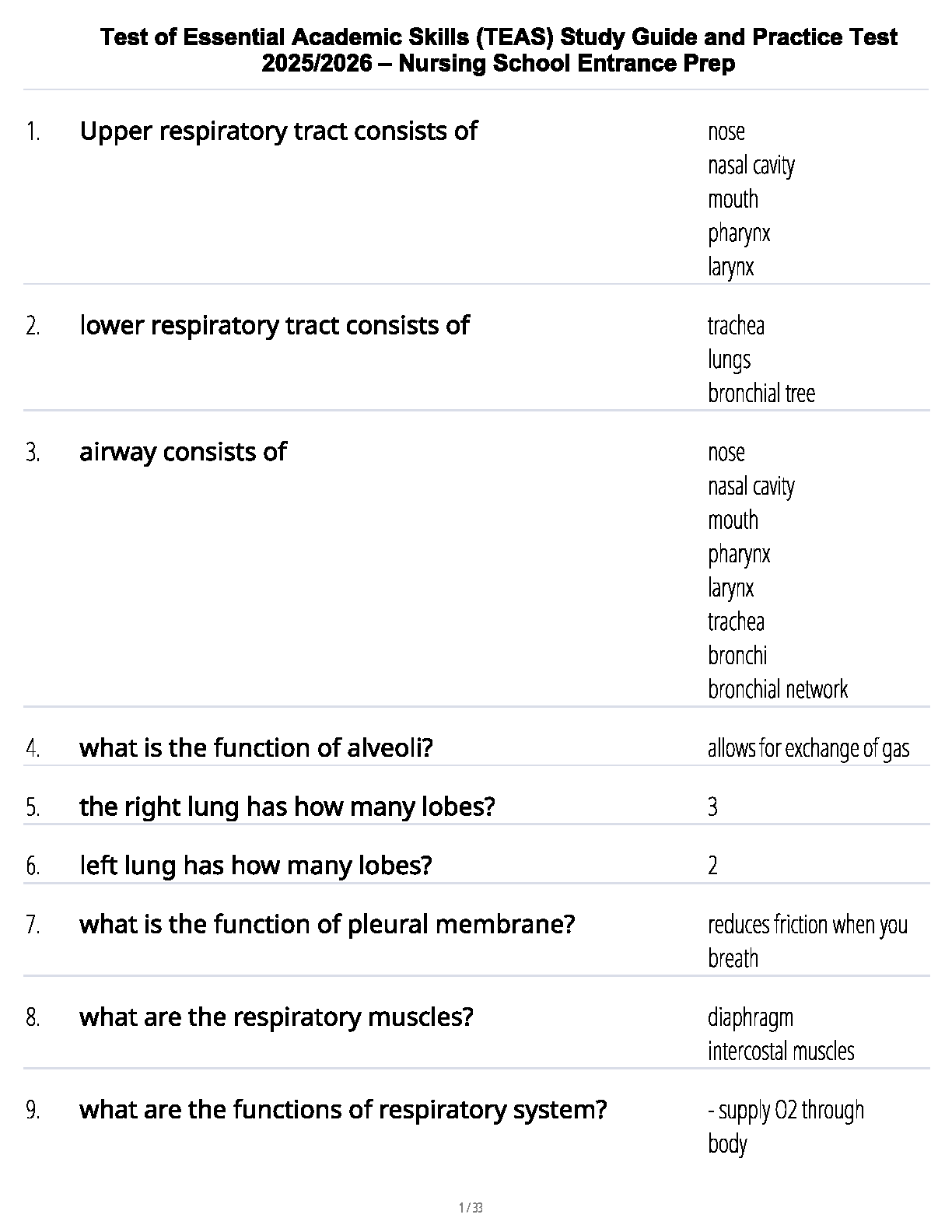Screen dimensions: 952x1232
Task: Click question "Upper respiratory tract consists of"
Action: (x=278, y=131)
